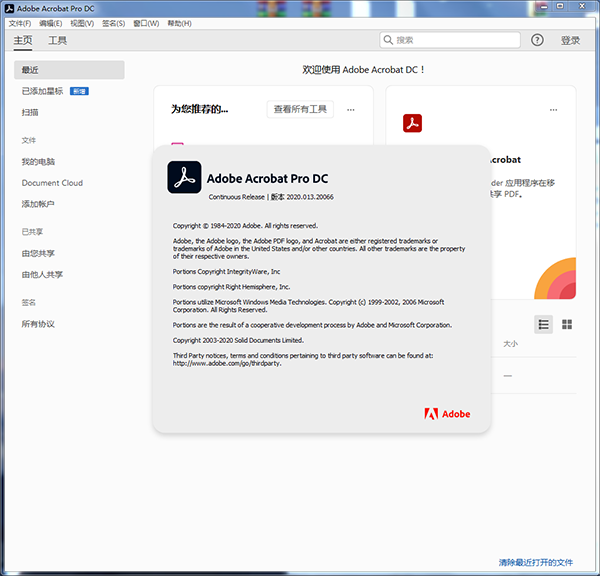This screenshot has width=600, height=576.
Task: Click the 搜索 search field
Action: pyautogui.click(x=450, y=40)
